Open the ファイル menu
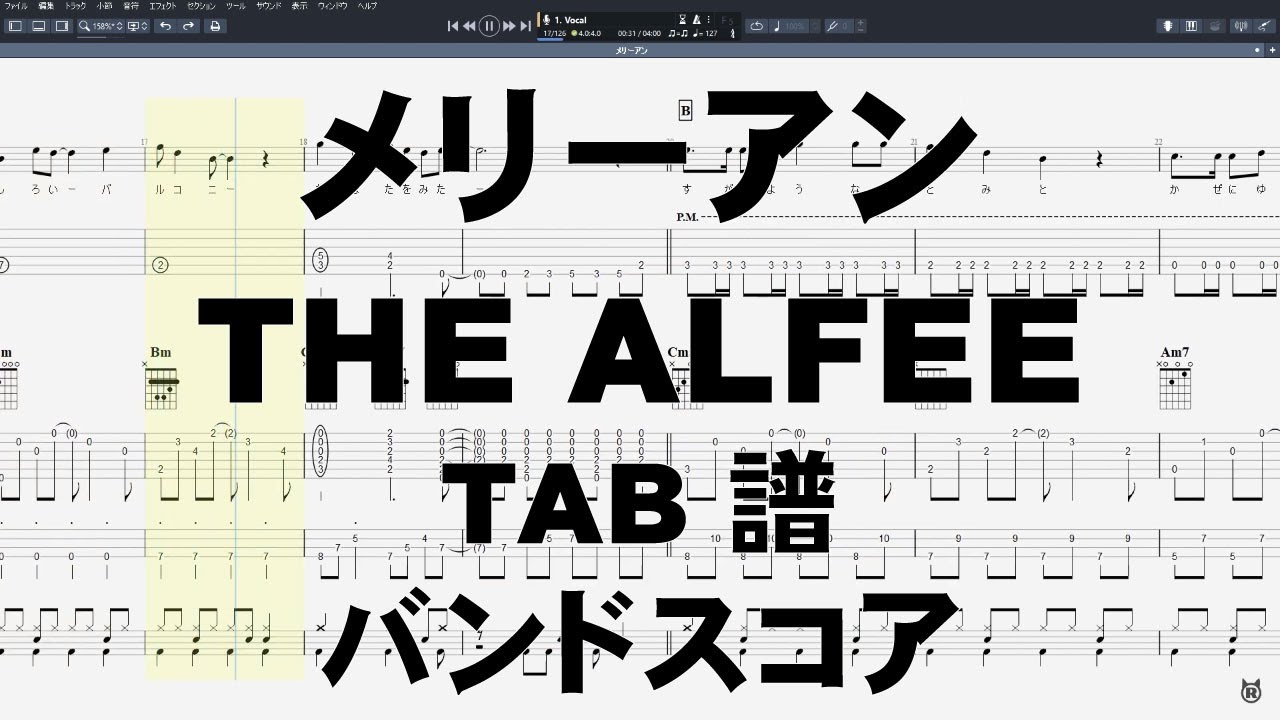Image resolution: width=1280 pixels, height=720 pixels. coord(16,6)
